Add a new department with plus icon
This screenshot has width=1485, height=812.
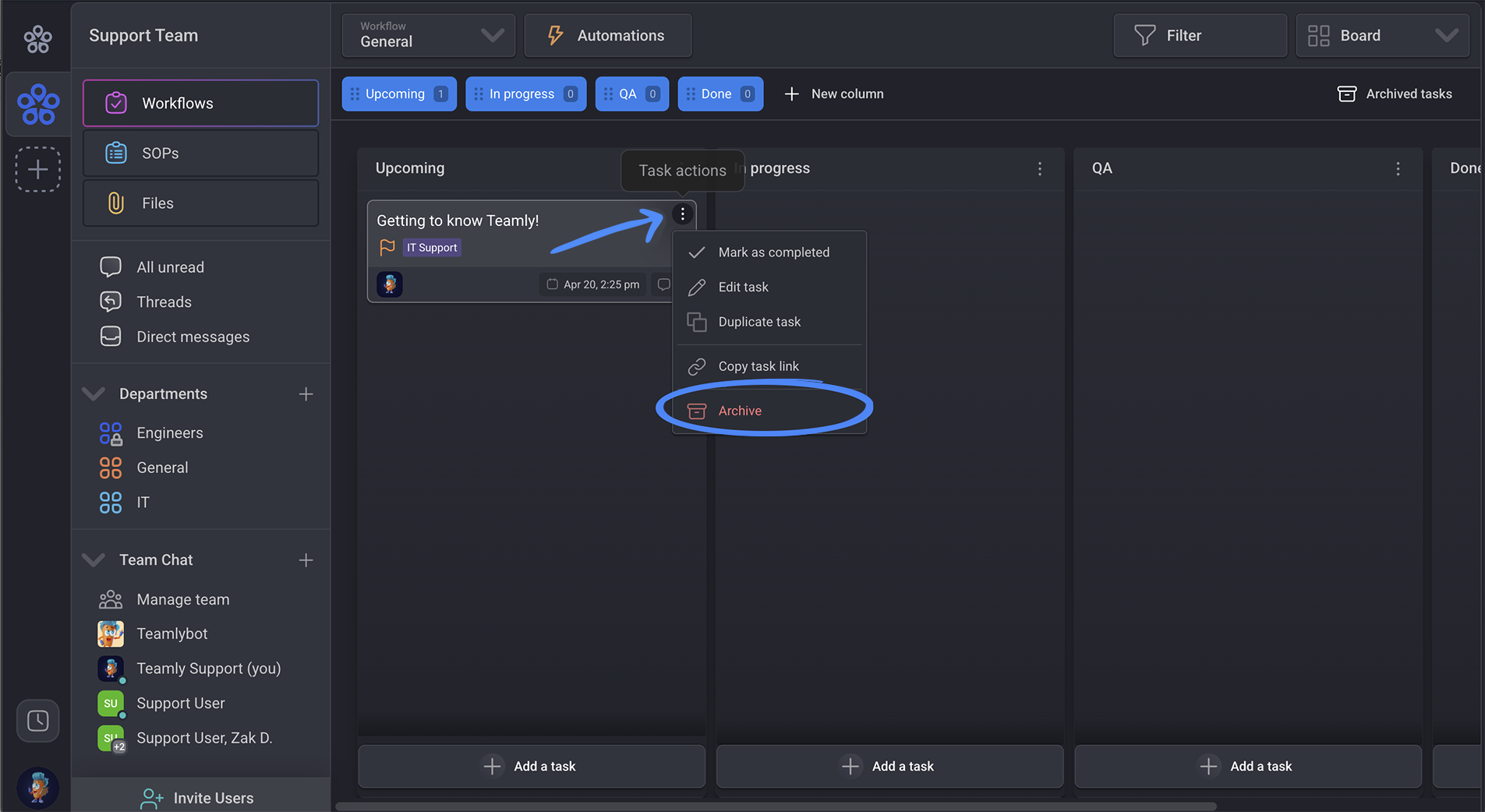[306, 394]
